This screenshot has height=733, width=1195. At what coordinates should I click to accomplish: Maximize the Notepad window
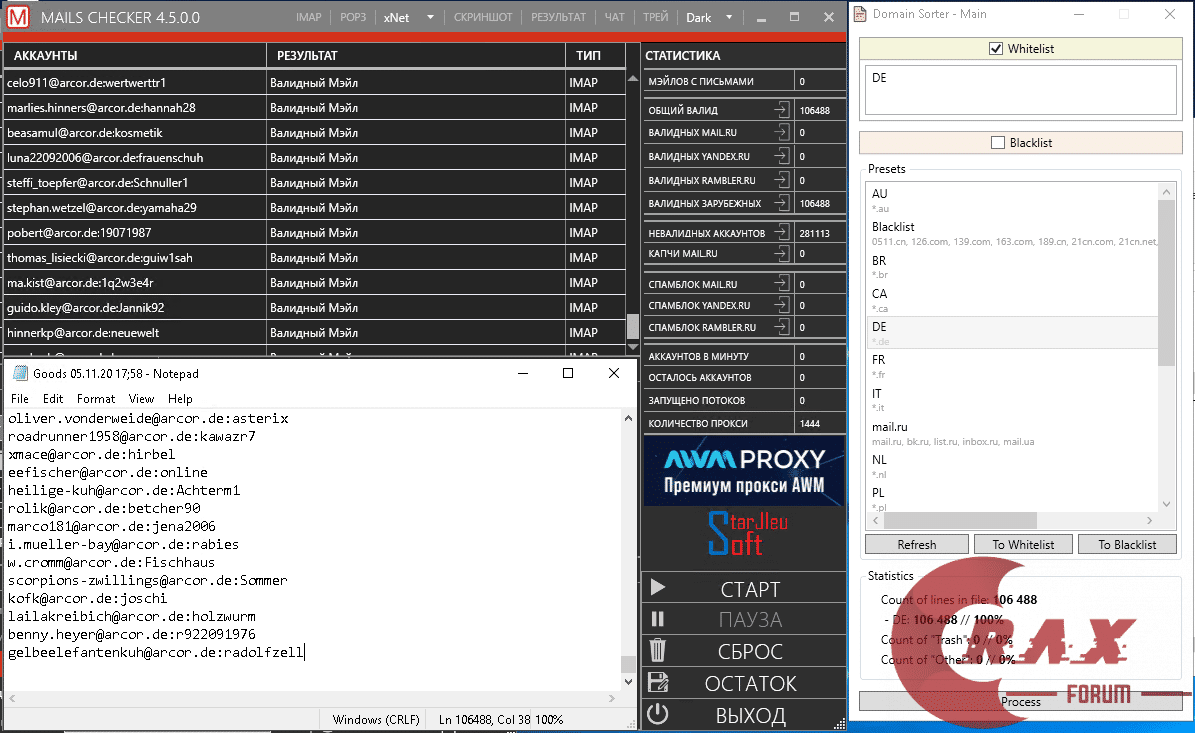tap(568, 373)
